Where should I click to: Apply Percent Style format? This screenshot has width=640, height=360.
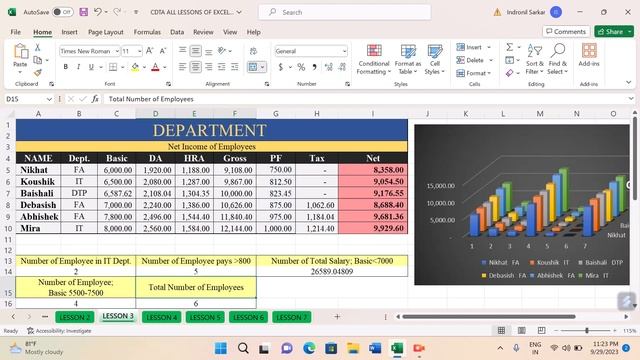(x=301, y=67)
